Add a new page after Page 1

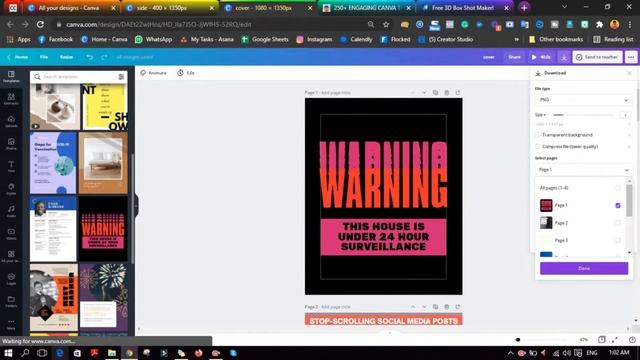458,93
